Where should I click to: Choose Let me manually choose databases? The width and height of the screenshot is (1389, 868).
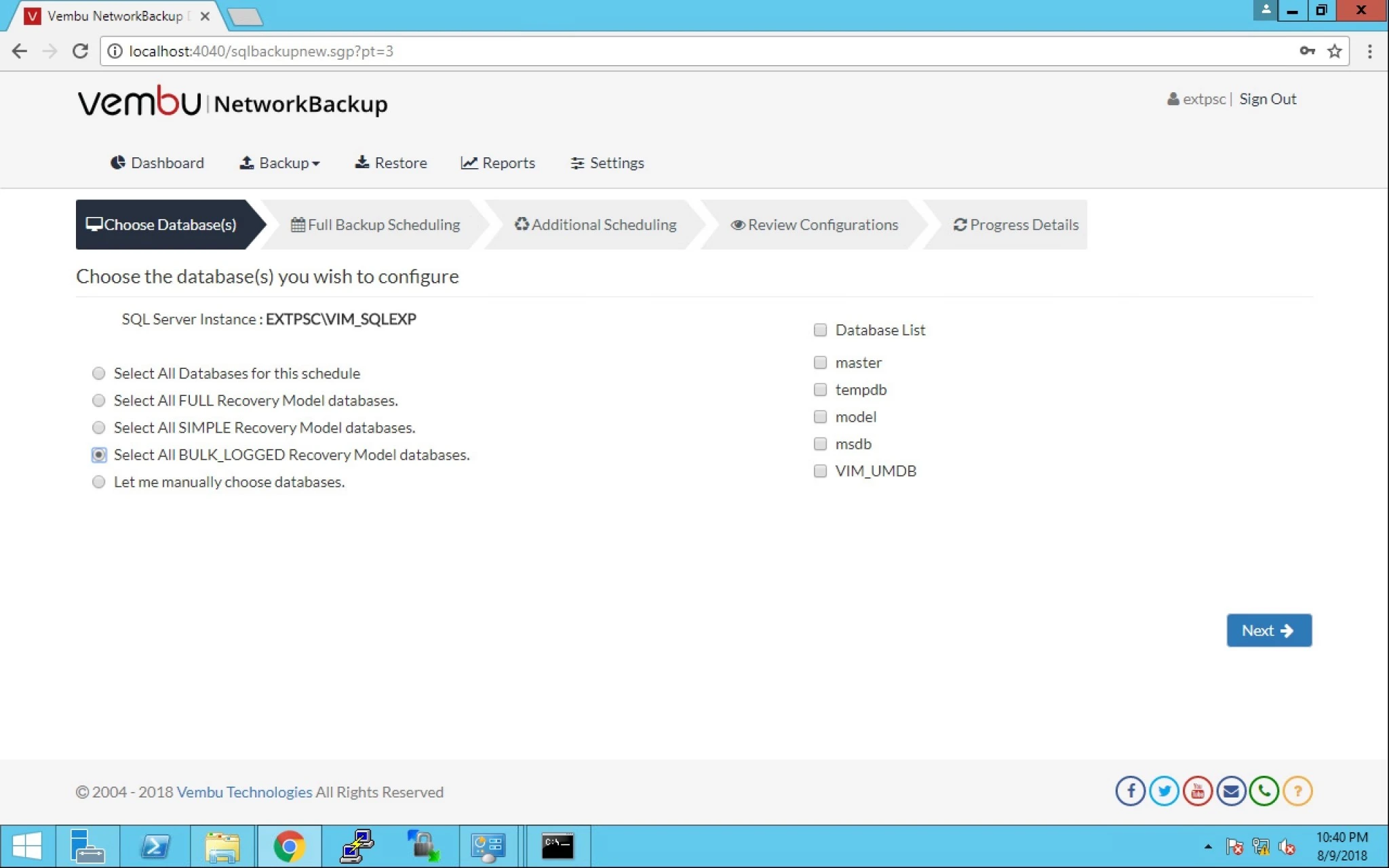pos(99,481)
